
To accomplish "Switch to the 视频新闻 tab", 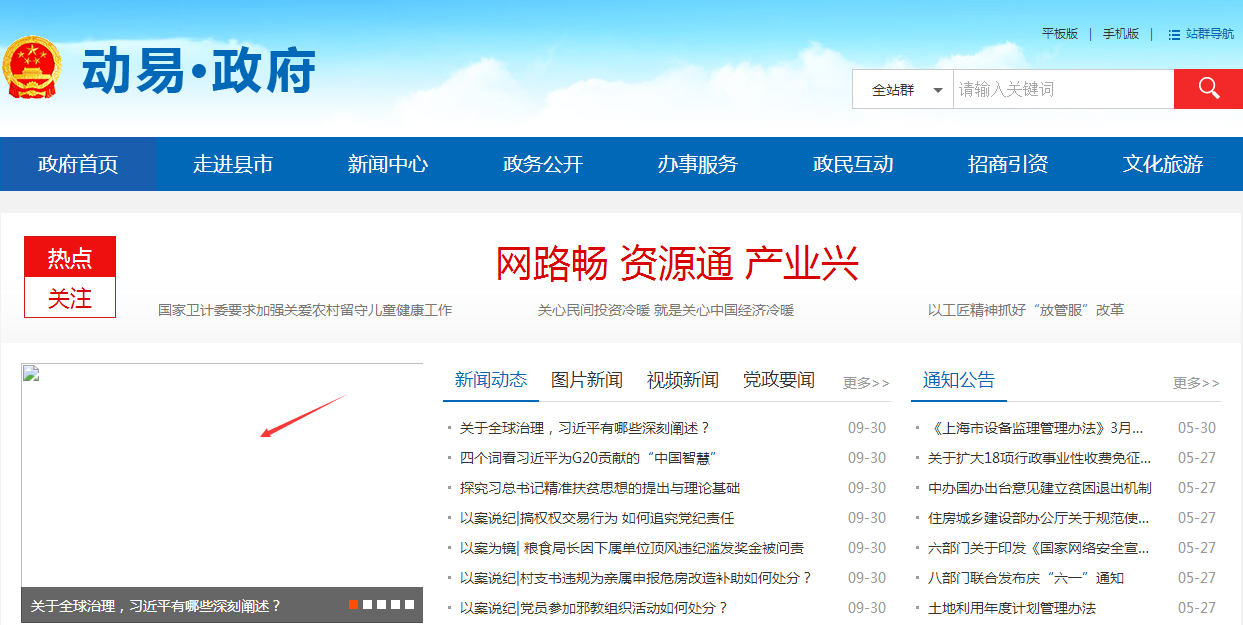I will click(x=682, y=380).
